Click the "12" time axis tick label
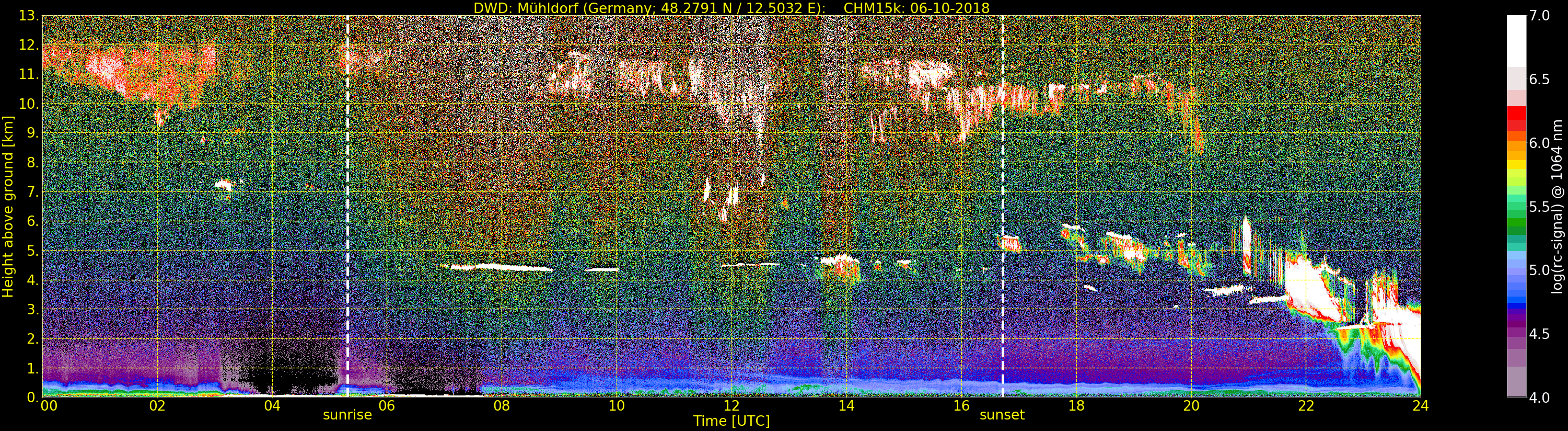 coord(731,406)
